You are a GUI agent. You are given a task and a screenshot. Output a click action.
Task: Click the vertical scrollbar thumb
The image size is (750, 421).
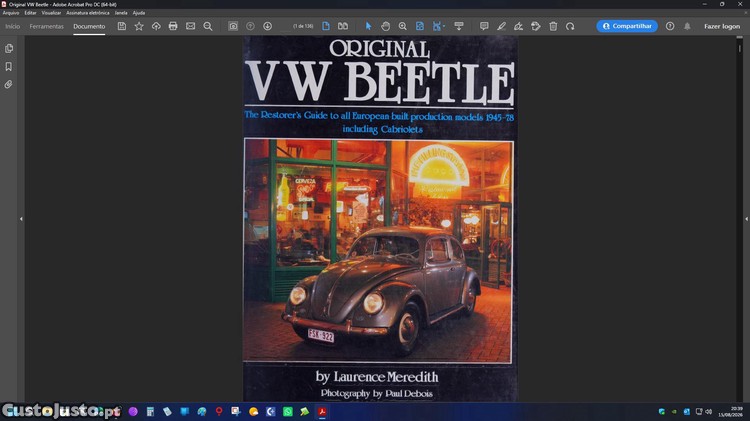click(x=739, y=48)
